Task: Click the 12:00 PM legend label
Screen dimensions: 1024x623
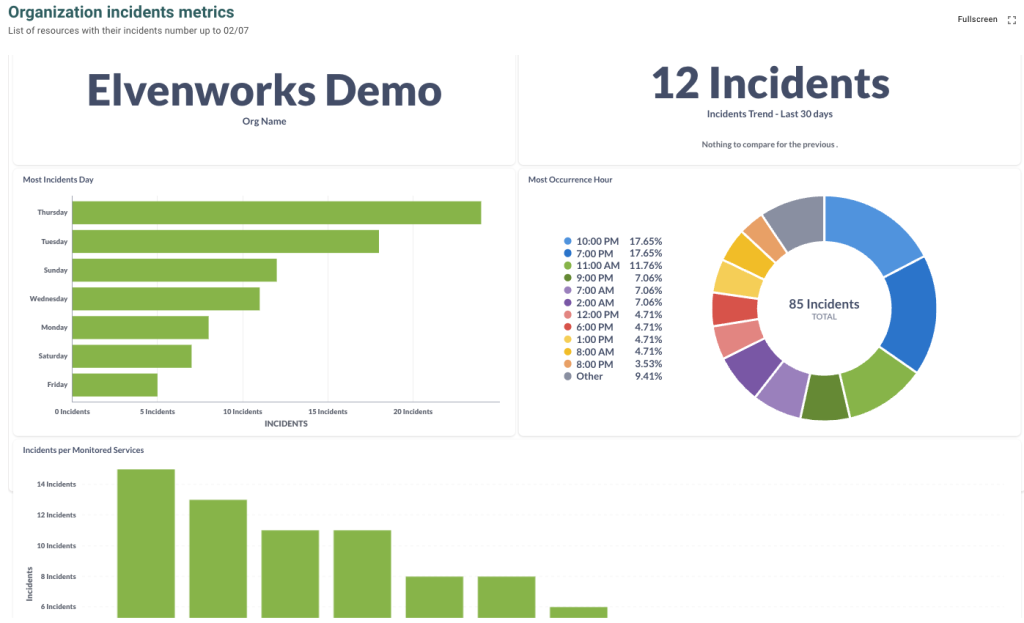Action: point(597,315)
